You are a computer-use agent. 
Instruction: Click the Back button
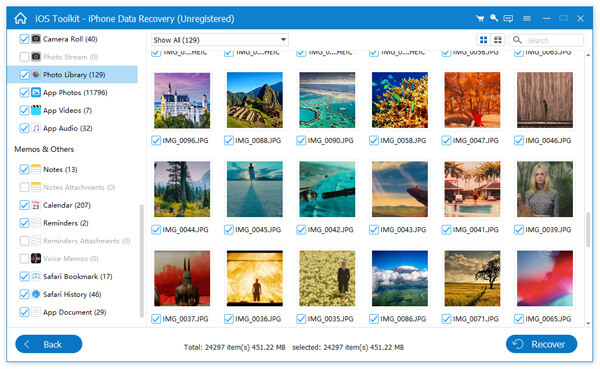click(x=49, y=344)
